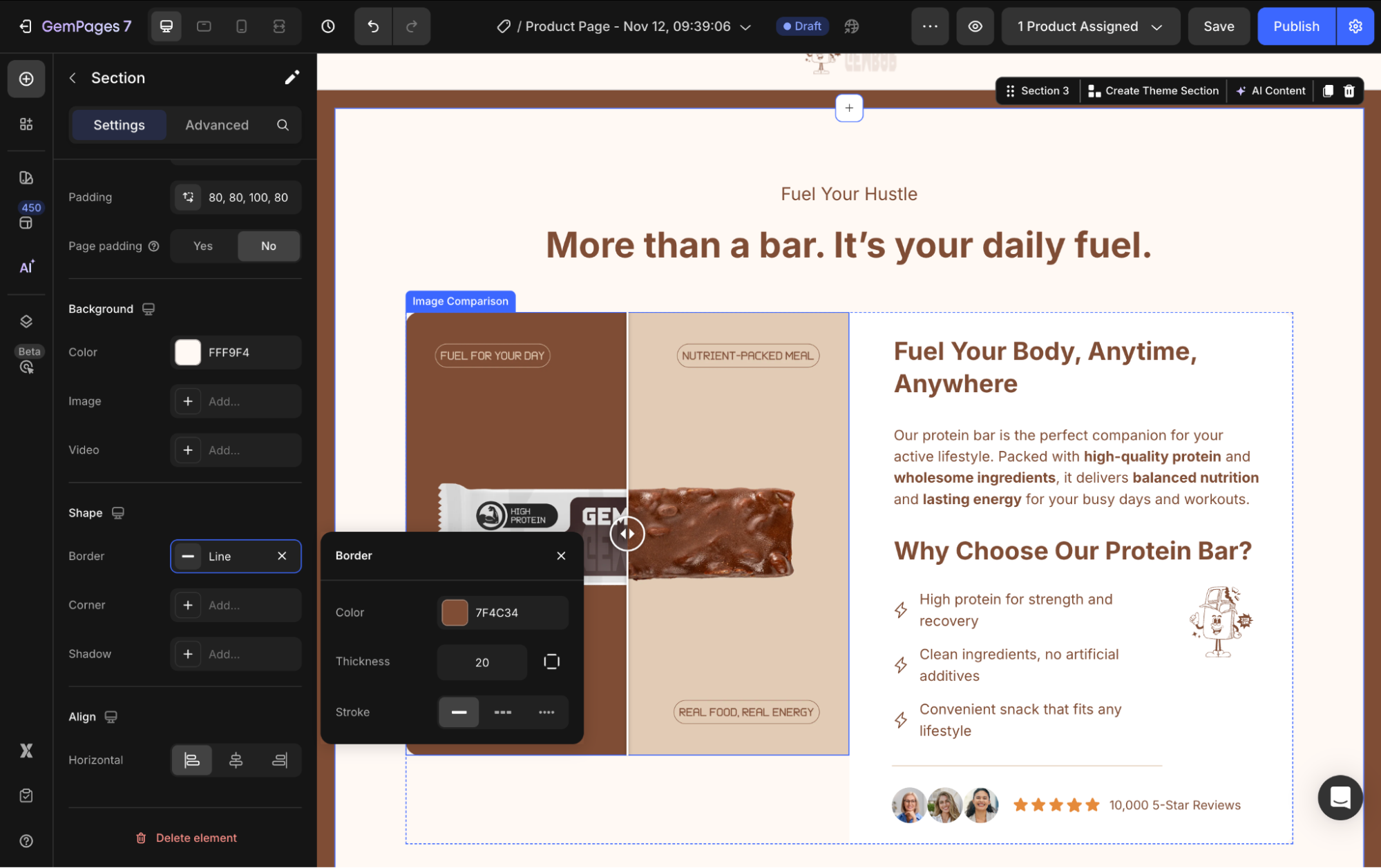
Task: Click the Publish button
Action: tap(1295, 26)
